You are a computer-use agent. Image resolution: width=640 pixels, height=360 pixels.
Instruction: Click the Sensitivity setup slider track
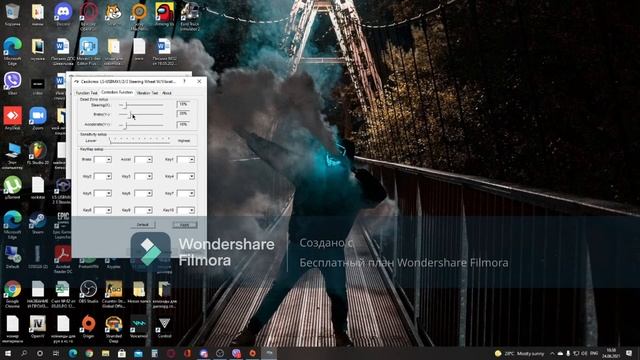coord(140,140)
